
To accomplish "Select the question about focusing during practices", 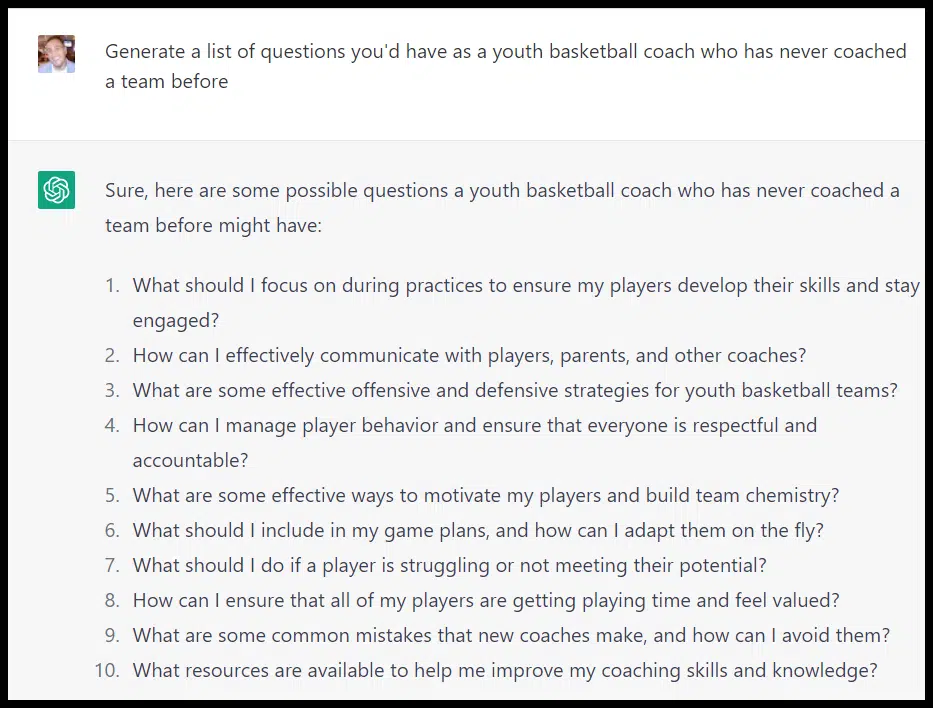I will (x=525, y=286).
